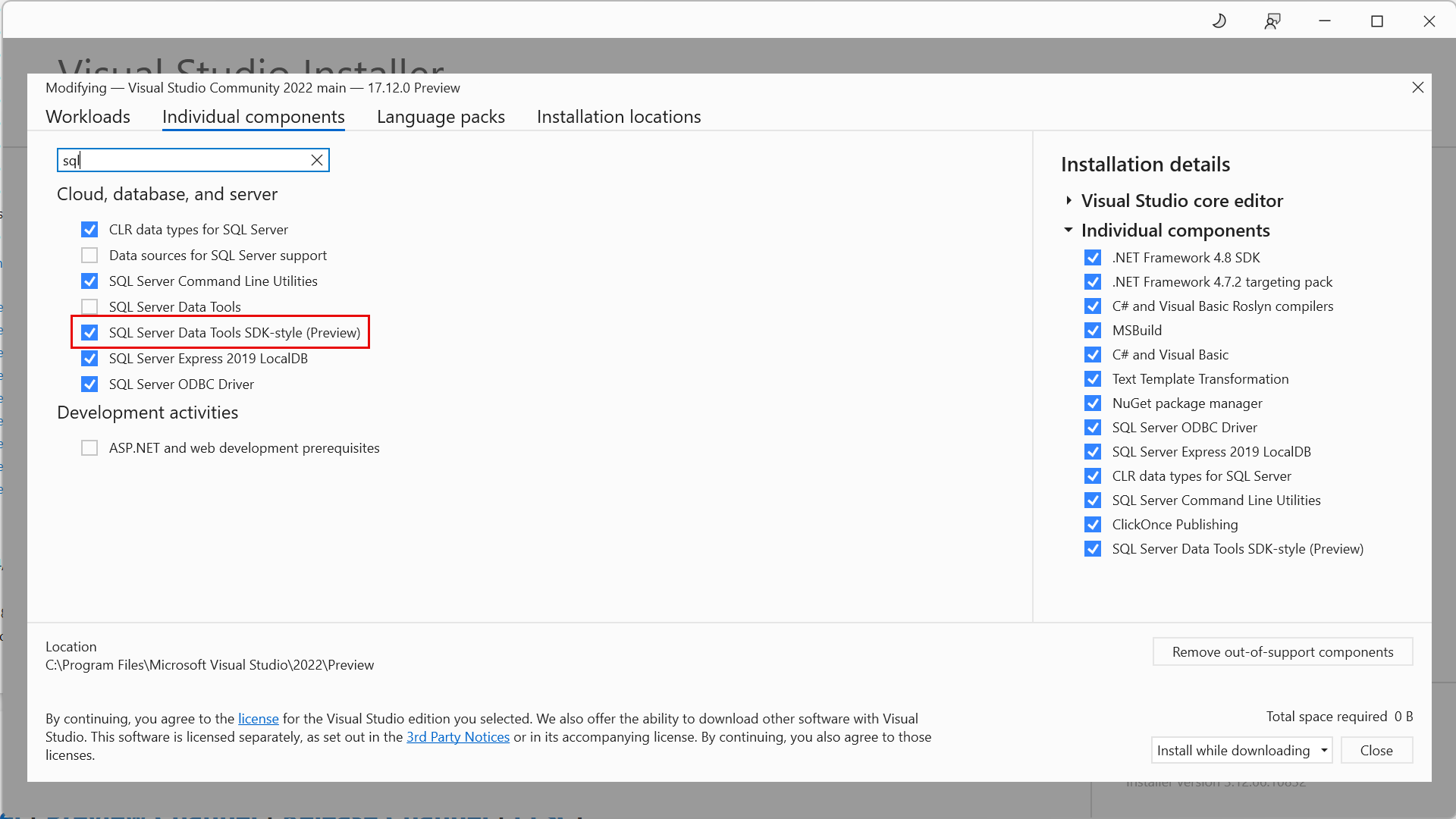This screenshot has height=819, width=1456.
Task: Uncheck MSBuild in installation details
Action: (1093, 331)
